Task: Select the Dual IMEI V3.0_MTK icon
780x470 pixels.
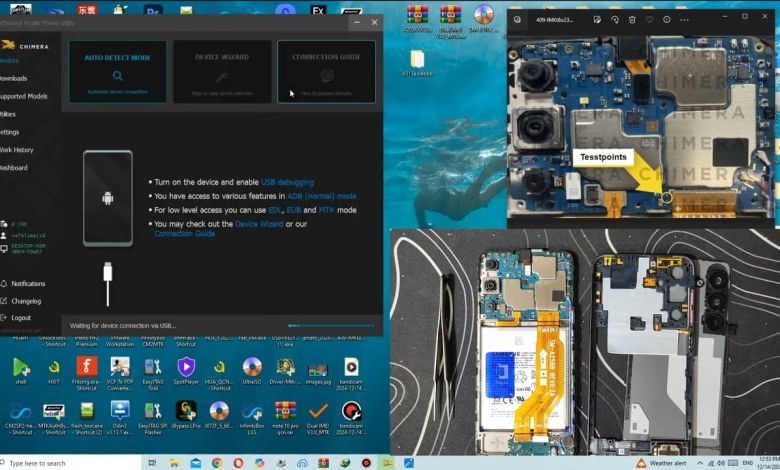Action: 318,418
